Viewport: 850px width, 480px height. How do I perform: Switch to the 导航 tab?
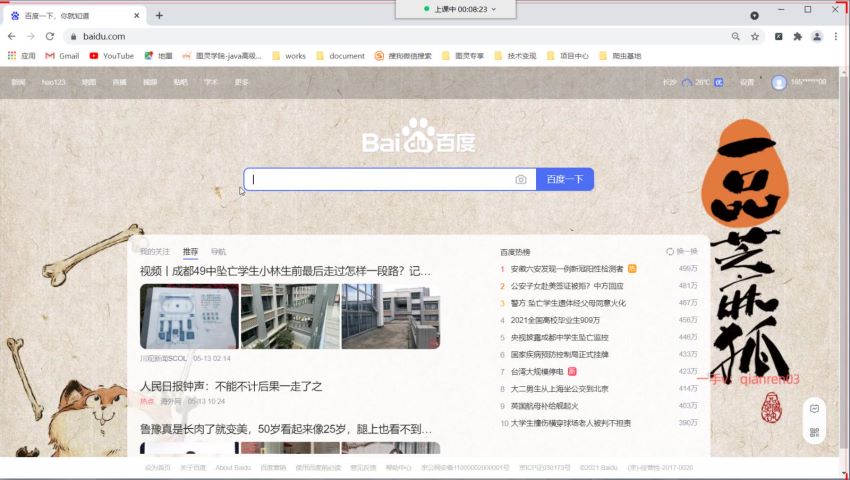pos(218,252)
